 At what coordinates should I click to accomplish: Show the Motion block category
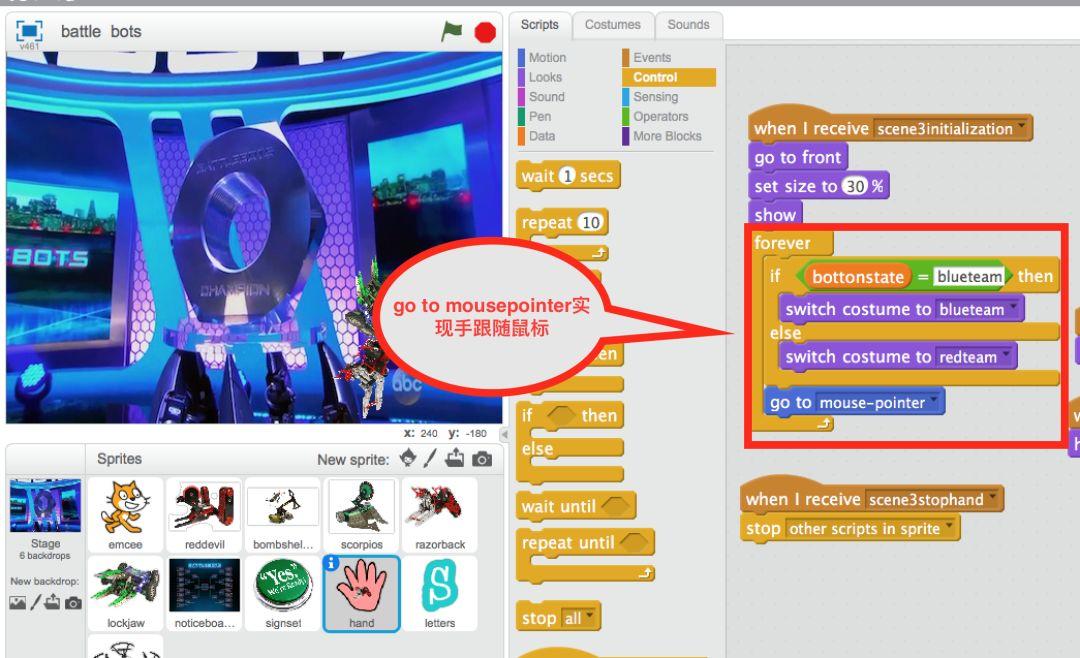pyautogui.click(x=548, y=58)
